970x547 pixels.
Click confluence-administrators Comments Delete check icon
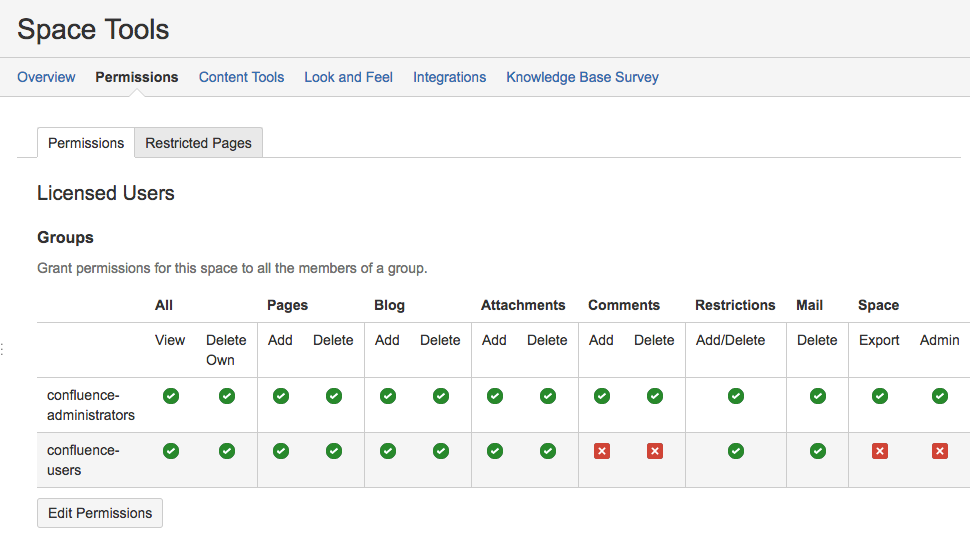point(655,396)
